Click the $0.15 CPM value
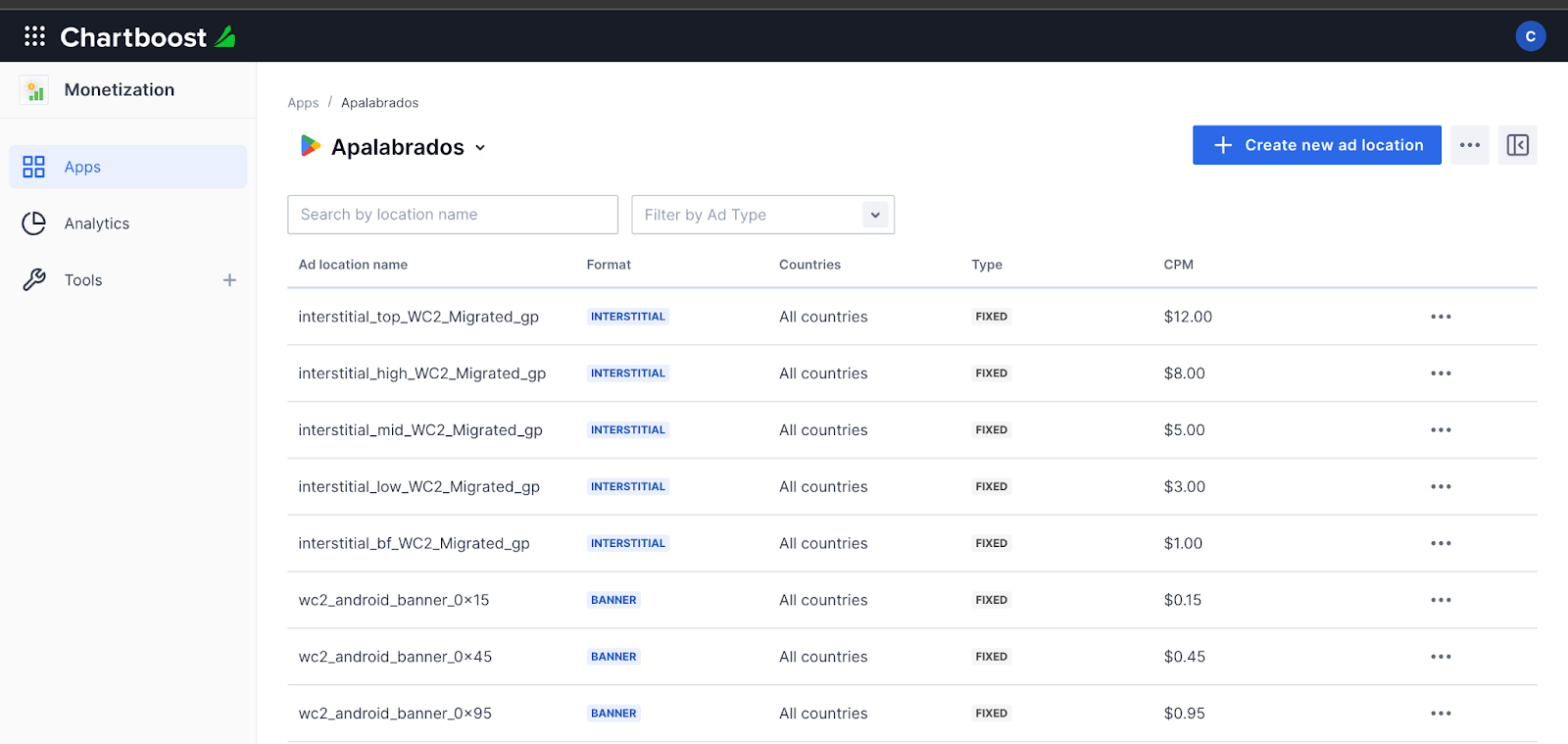Viewport: 1568px width, 744px height. (1183, 600)
